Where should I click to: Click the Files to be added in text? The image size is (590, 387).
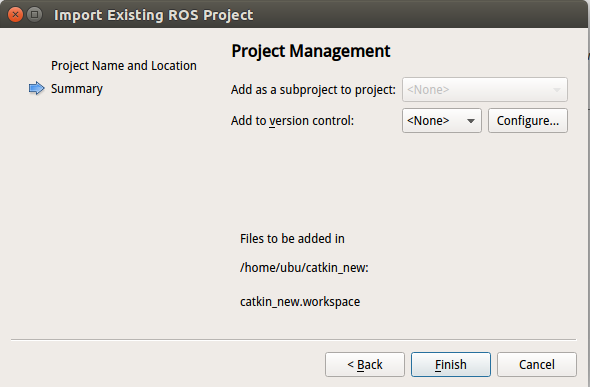(x=292, y=238)
